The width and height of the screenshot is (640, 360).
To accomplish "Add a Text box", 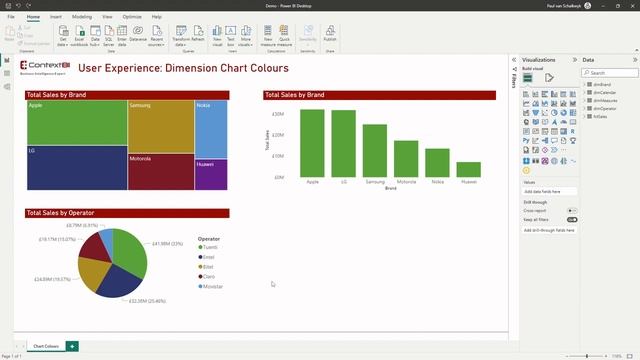I will tap(231, 36).
